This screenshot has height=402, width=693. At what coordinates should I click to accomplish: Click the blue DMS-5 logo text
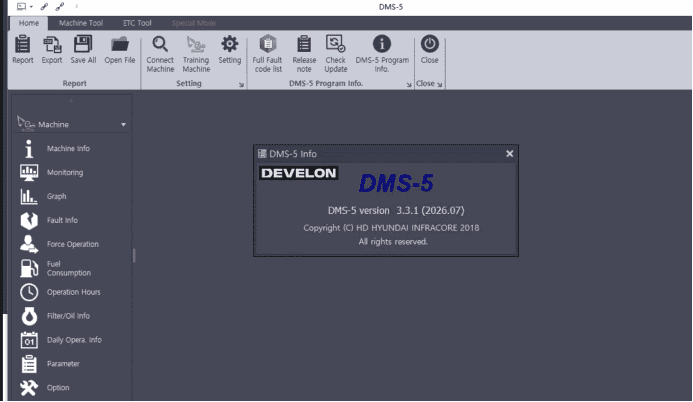pyautogui.click(x=396, y=183)
